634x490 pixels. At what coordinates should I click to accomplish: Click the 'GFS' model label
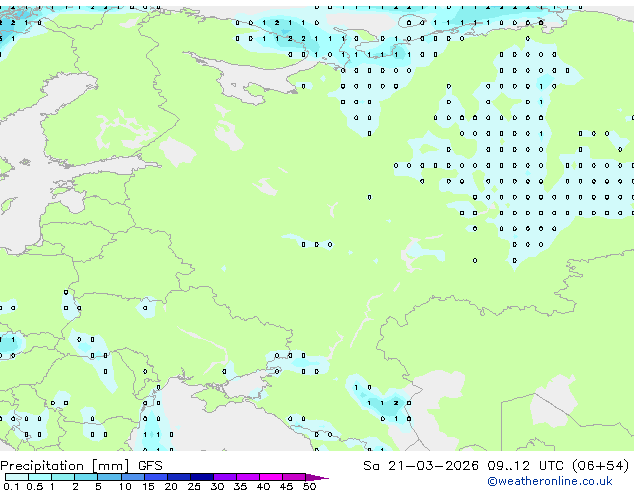click(150, 466)
